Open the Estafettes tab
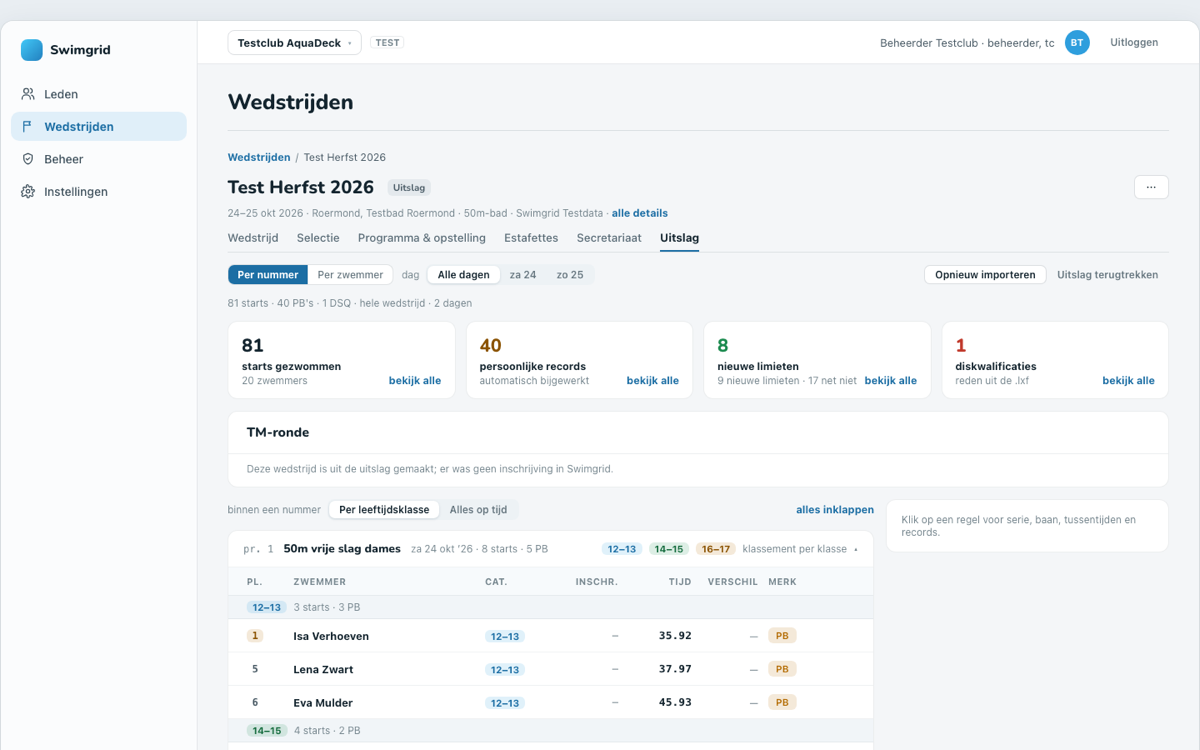Screen dimensions: 1200x750 (531, 238)
